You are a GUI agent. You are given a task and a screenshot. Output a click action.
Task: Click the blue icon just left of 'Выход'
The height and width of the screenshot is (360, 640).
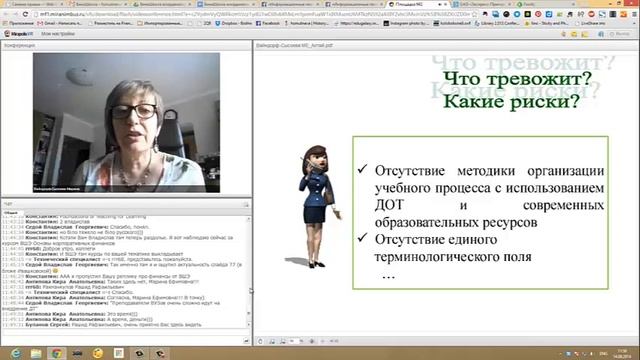click(x=601, y=34)
